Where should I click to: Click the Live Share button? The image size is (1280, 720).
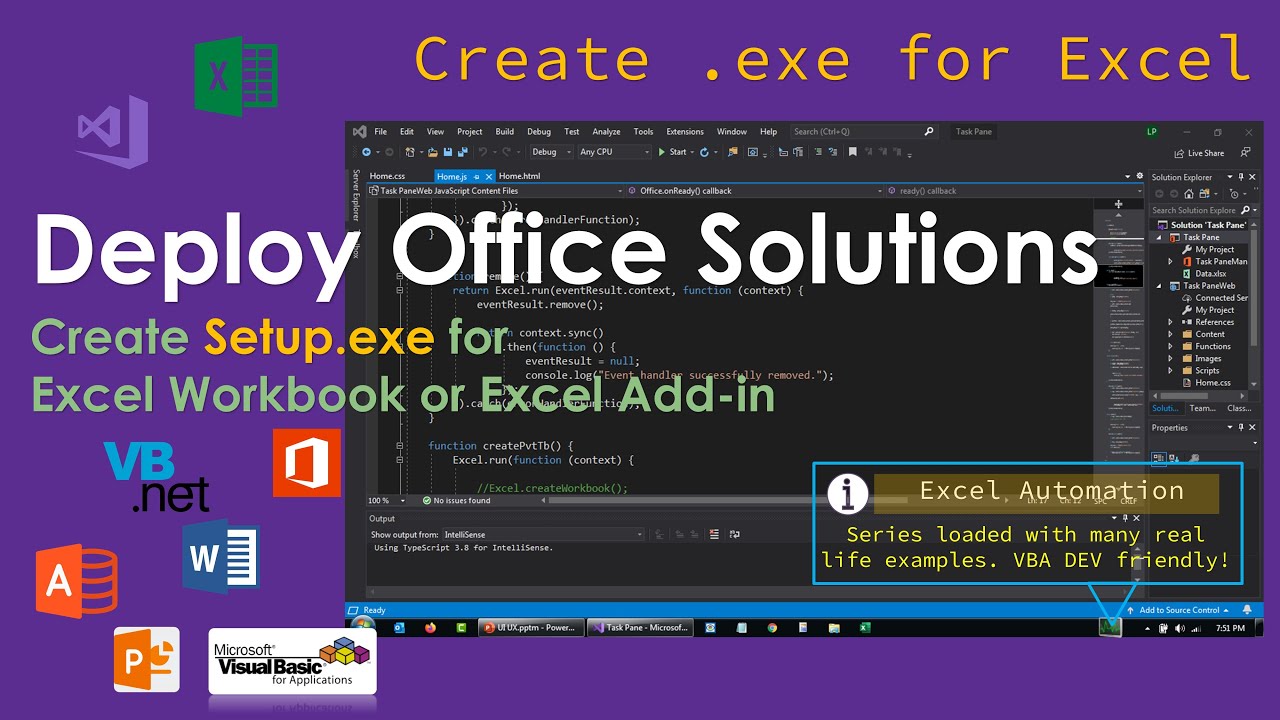[x=1198, y=153]
